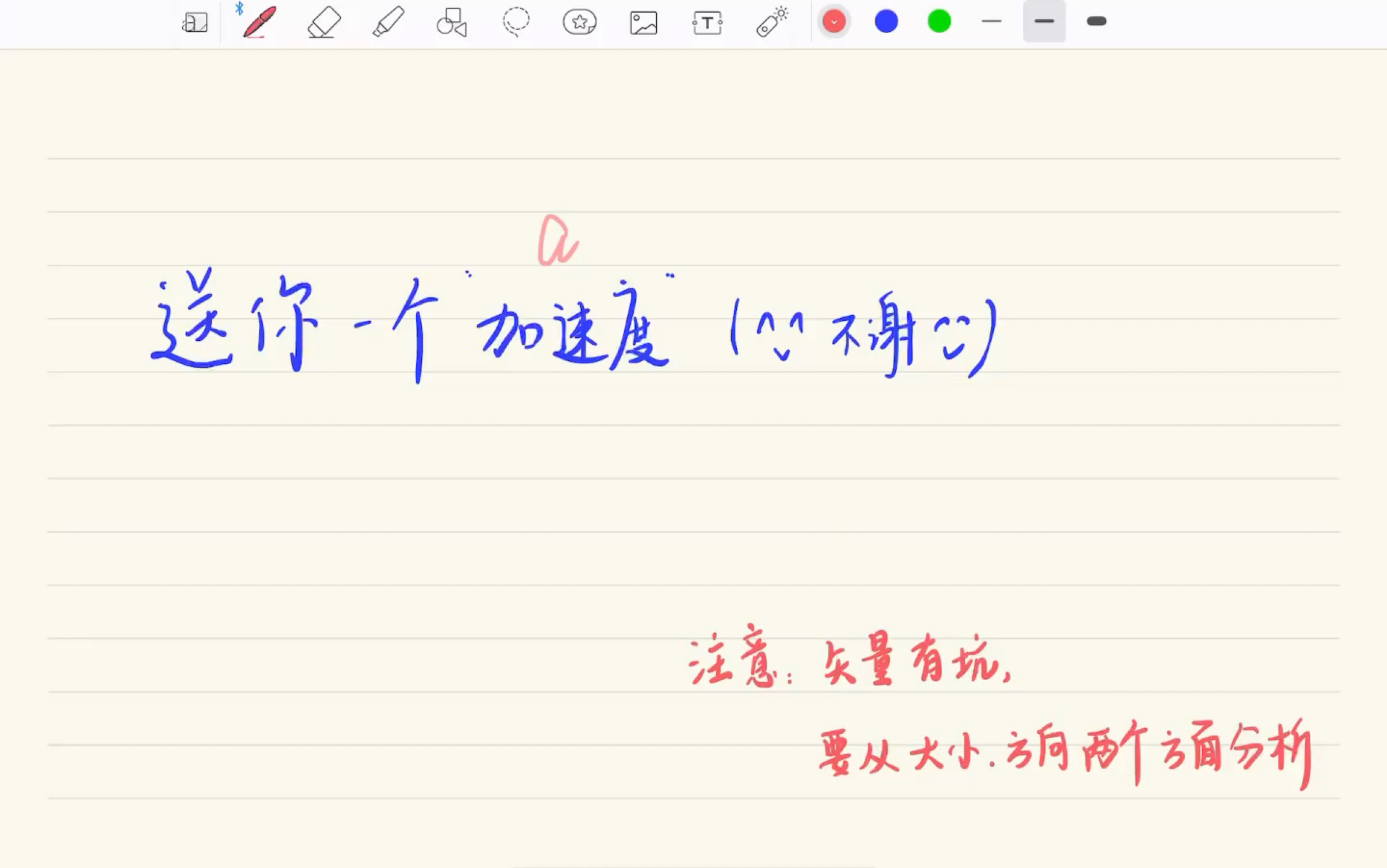Select the Text box tool

coord(707,23)
